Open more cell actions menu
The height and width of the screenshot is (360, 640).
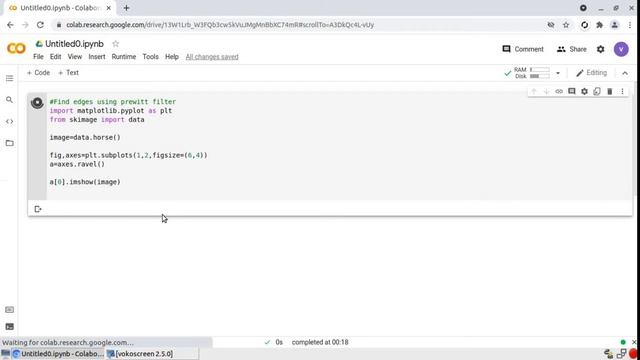pyautogui.click(x=622, y=91)
